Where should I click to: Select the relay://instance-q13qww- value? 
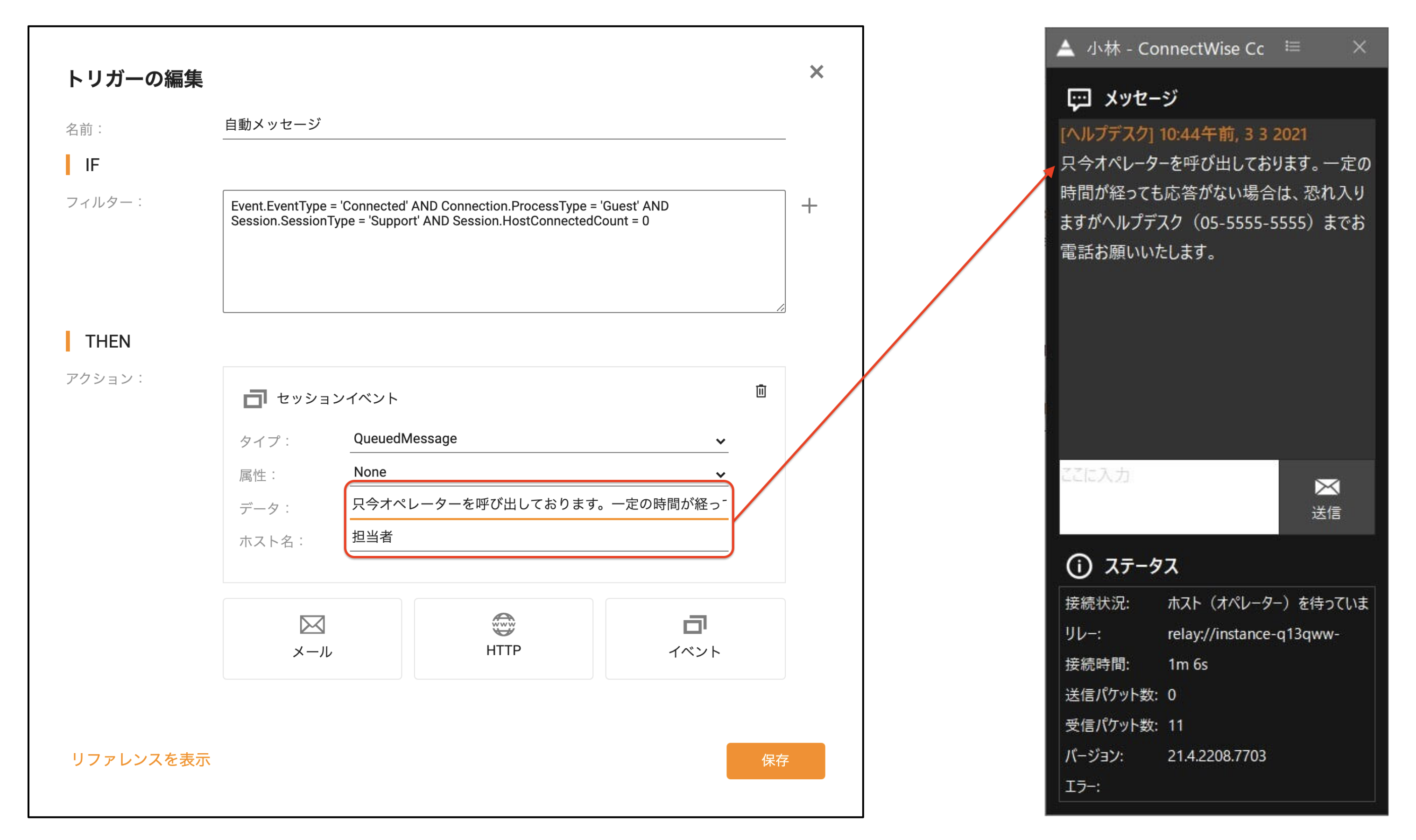click(1253, 634)
